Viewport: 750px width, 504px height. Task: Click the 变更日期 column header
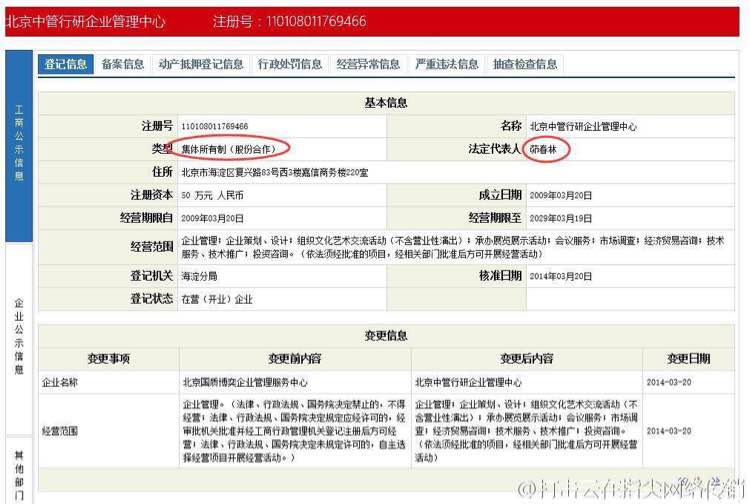[688, 359]
